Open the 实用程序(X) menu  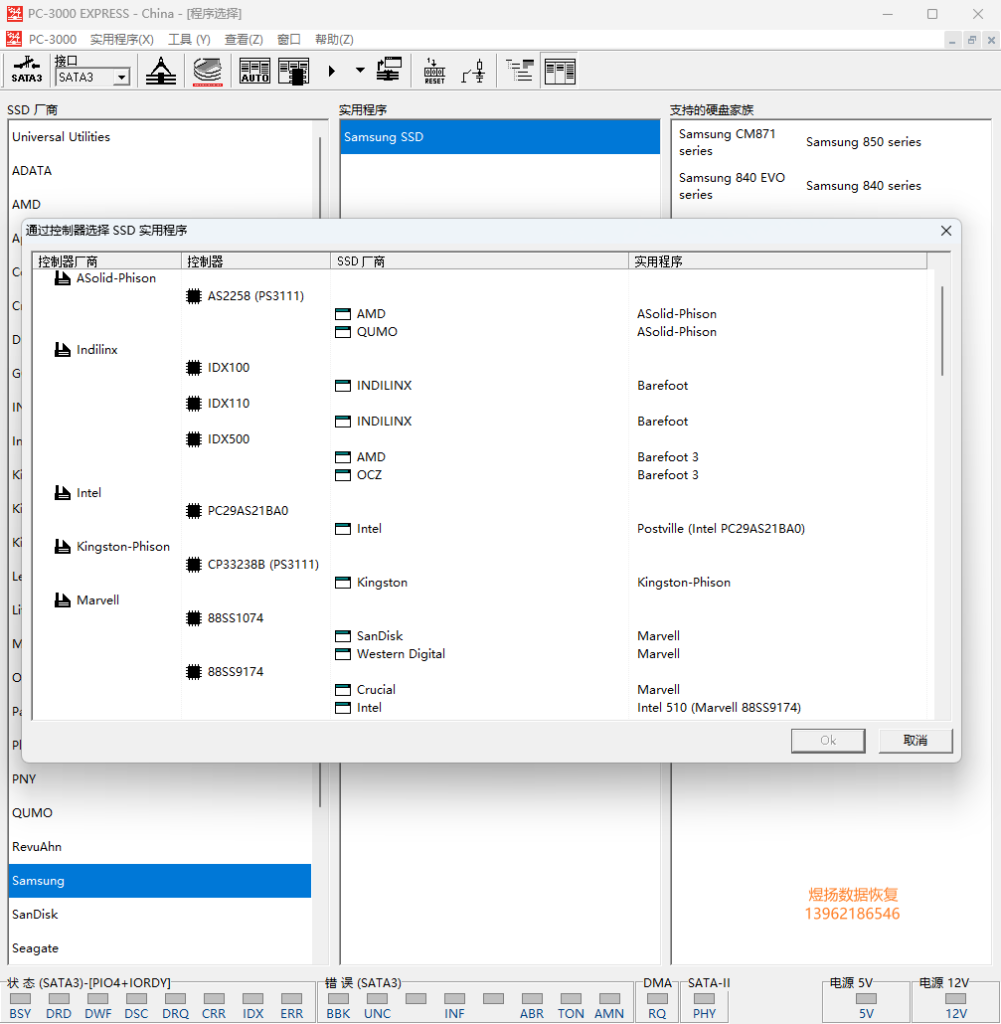point(122,39)
